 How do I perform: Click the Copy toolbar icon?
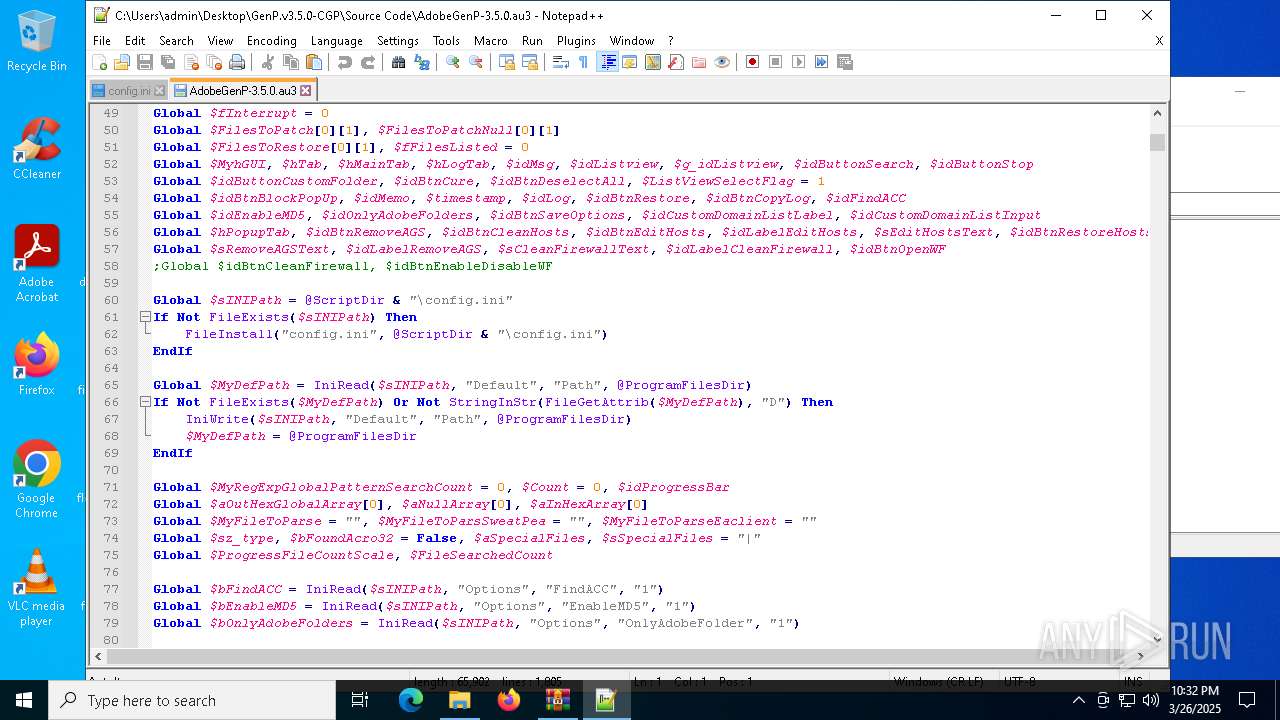[291, 62]
